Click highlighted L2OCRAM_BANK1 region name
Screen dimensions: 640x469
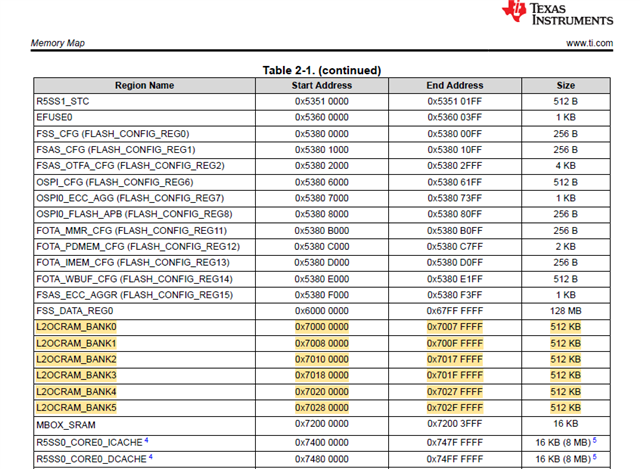click(76, 343)
